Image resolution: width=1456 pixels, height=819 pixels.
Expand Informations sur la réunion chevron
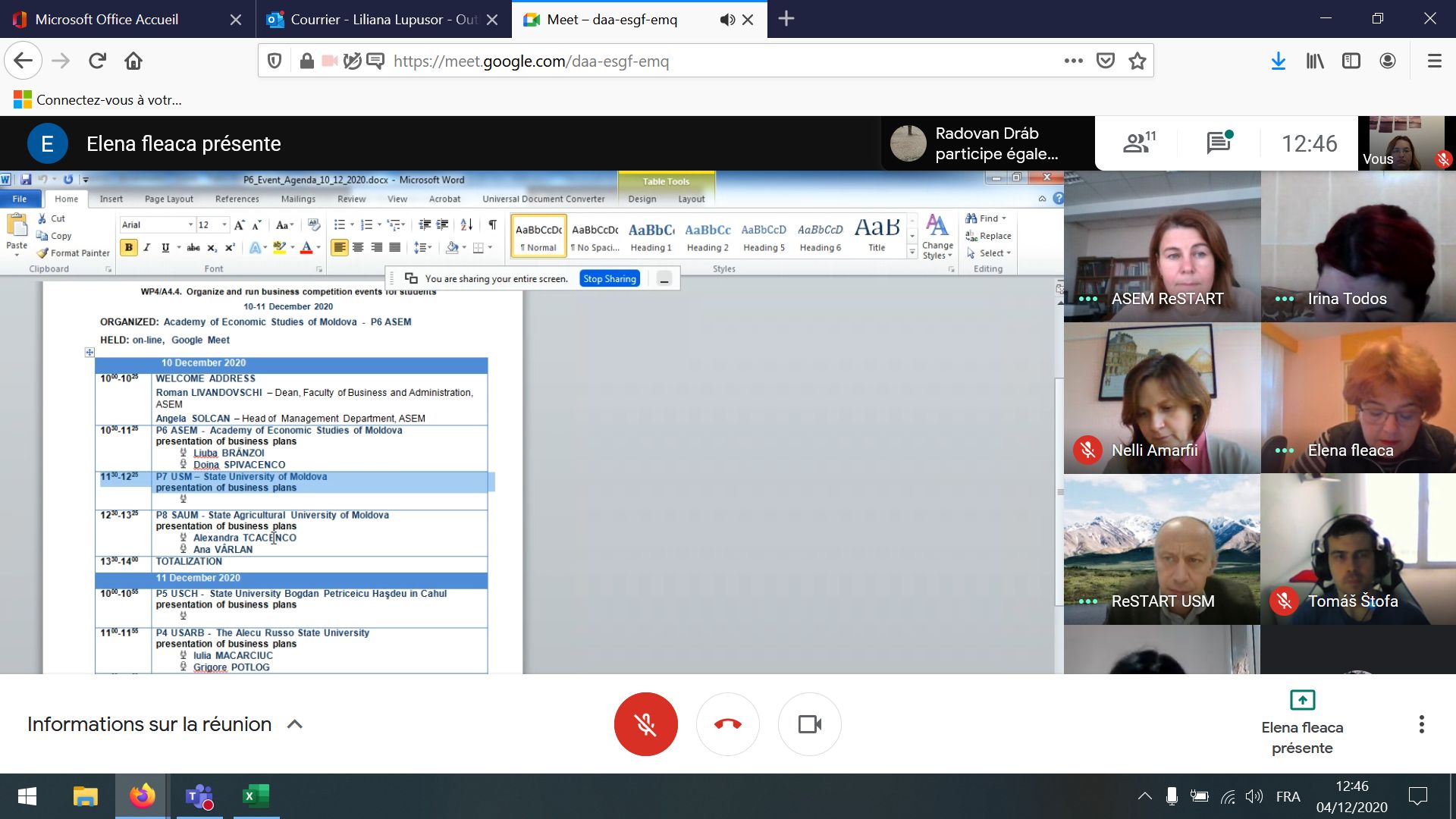[295, 724]
